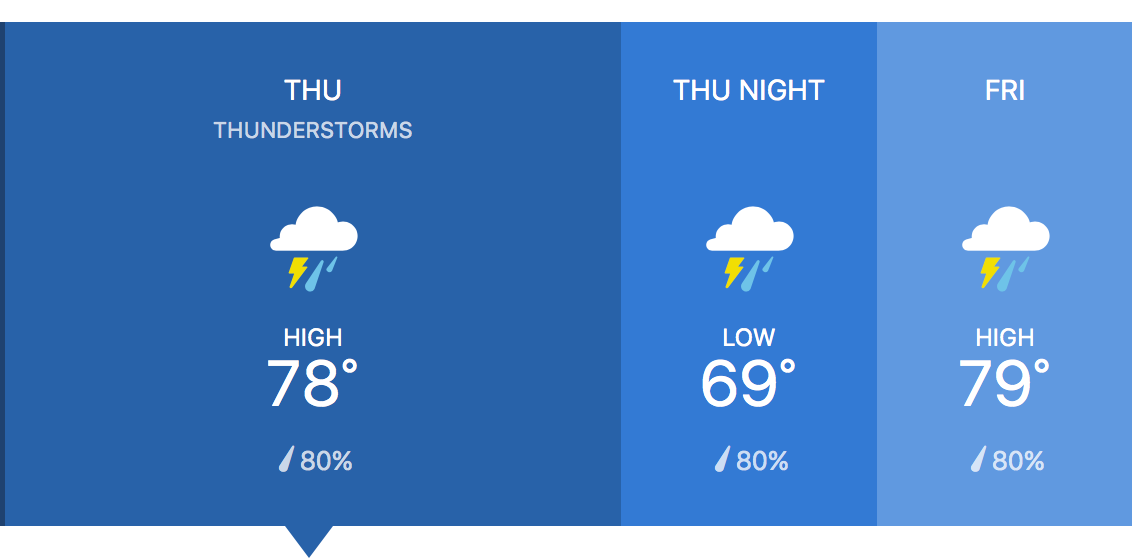1132x560 pixels.
Task: Click Thu Night's 80% precipitation chance
Action: 762,461
